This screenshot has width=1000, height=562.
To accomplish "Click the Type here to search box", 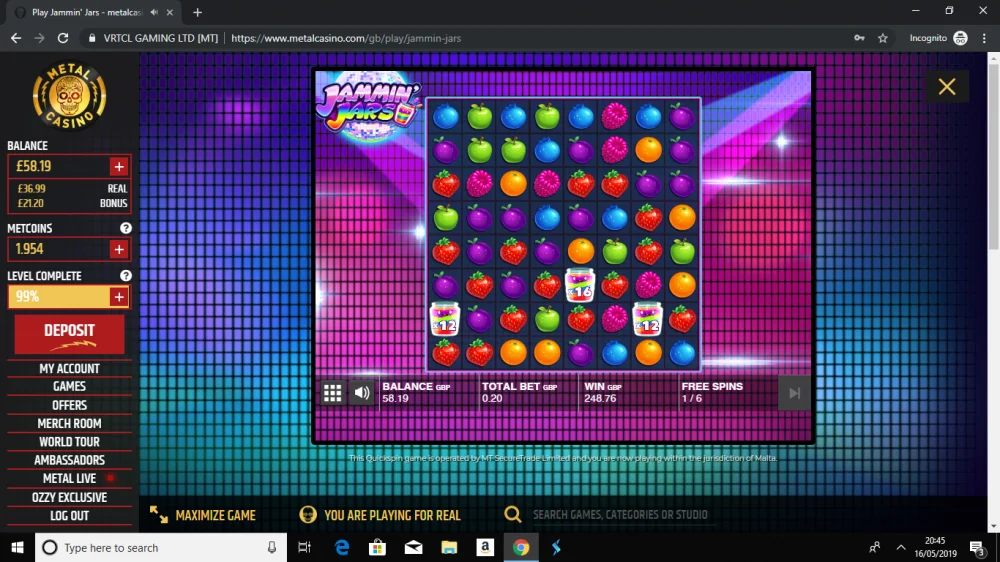I will pyautogui.click(x=161, y=547).
